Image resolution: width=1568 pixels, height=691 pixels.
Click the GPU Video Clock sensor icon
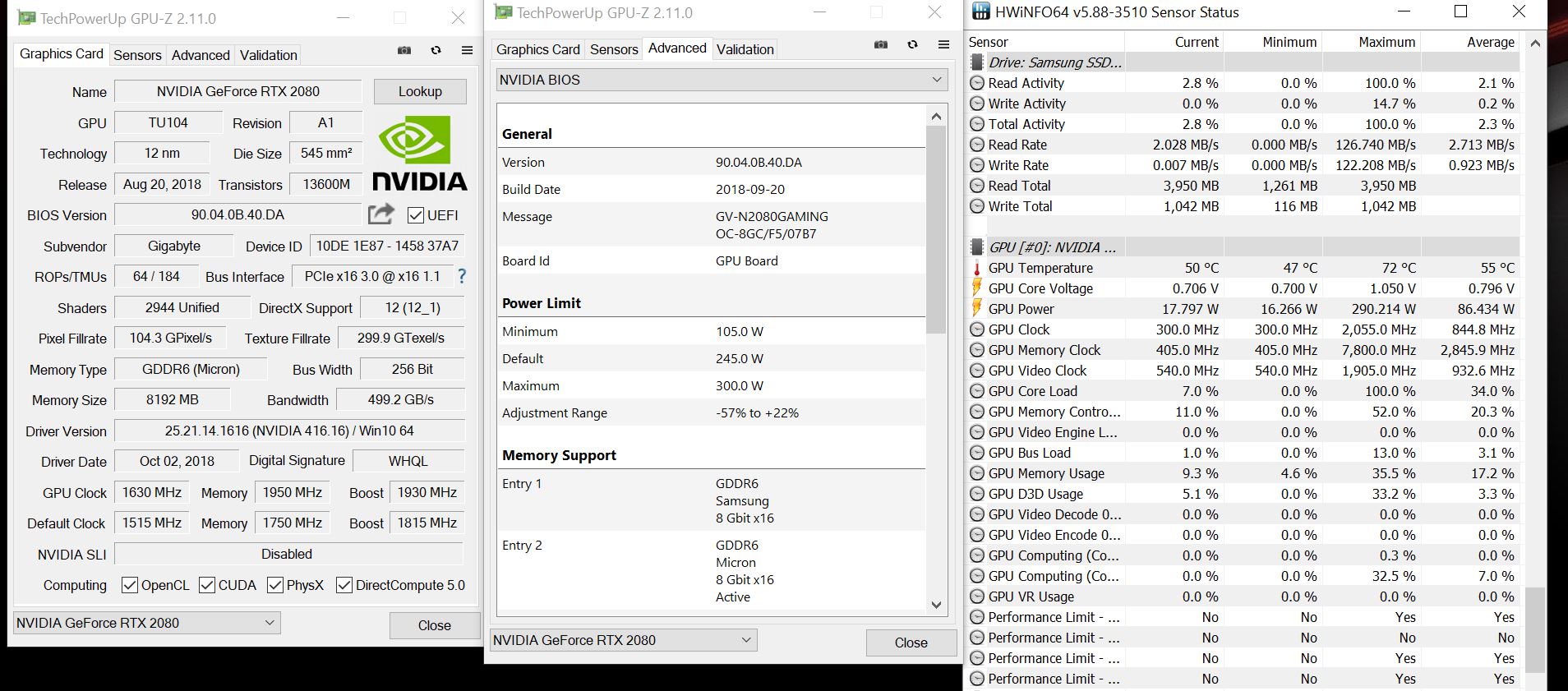(977, 371)
